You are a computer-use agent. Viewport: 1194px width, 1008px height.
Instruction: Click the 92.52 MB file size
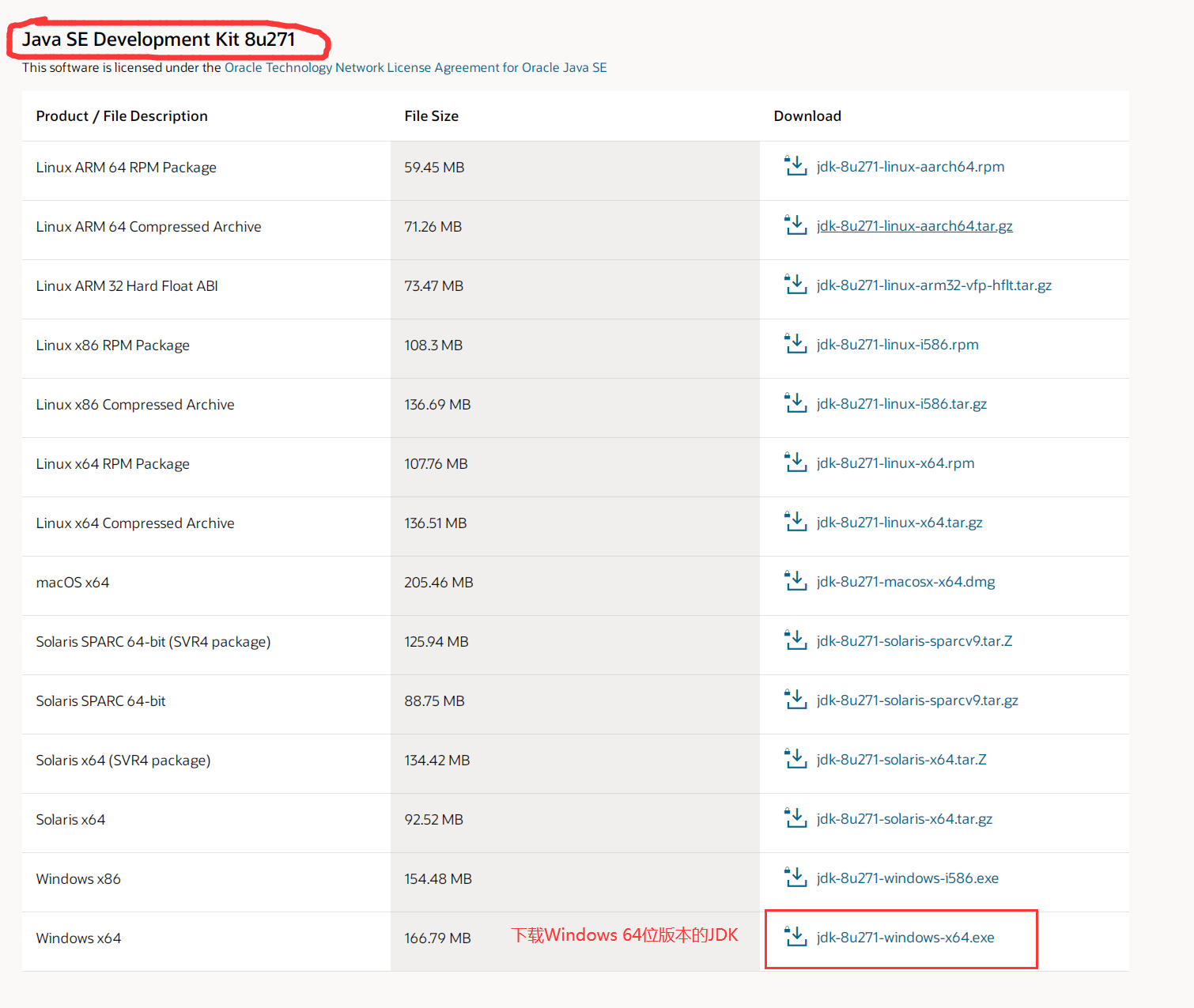pos(434,820)
